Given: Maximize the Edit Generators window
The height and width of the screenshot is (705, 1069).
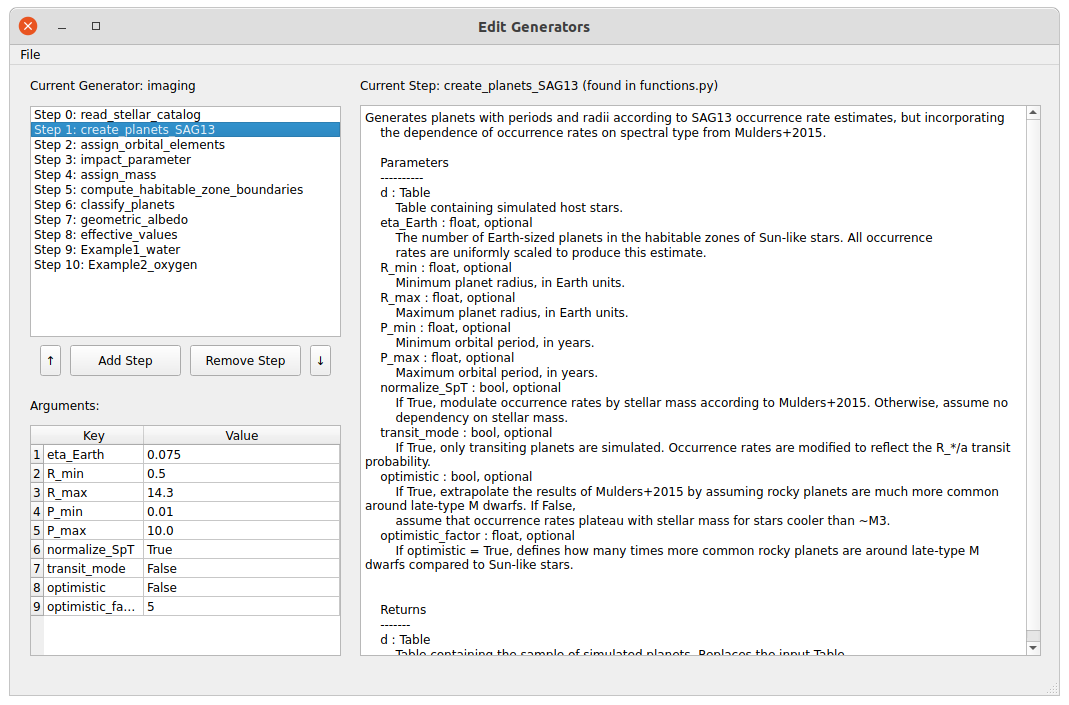Looking at the screenshot, I should coord(96,26).
